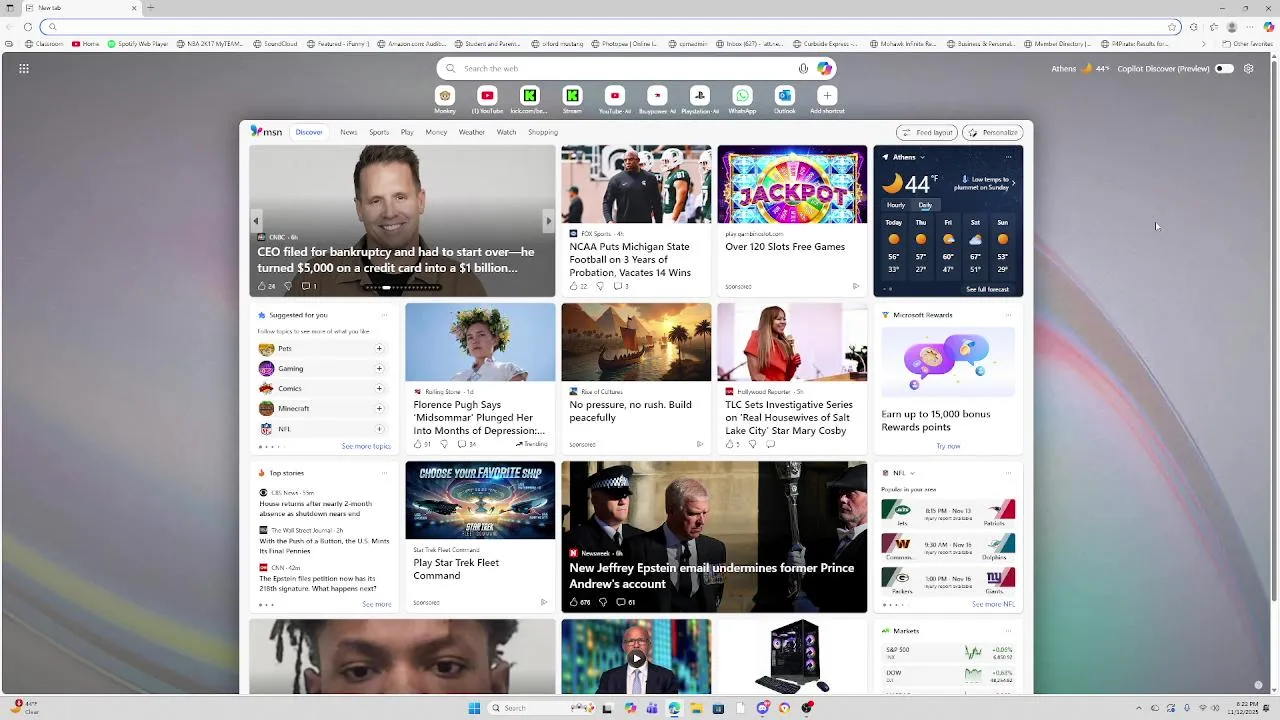
Task: Expand the NFL card dropdown
Action: point(913,473)
